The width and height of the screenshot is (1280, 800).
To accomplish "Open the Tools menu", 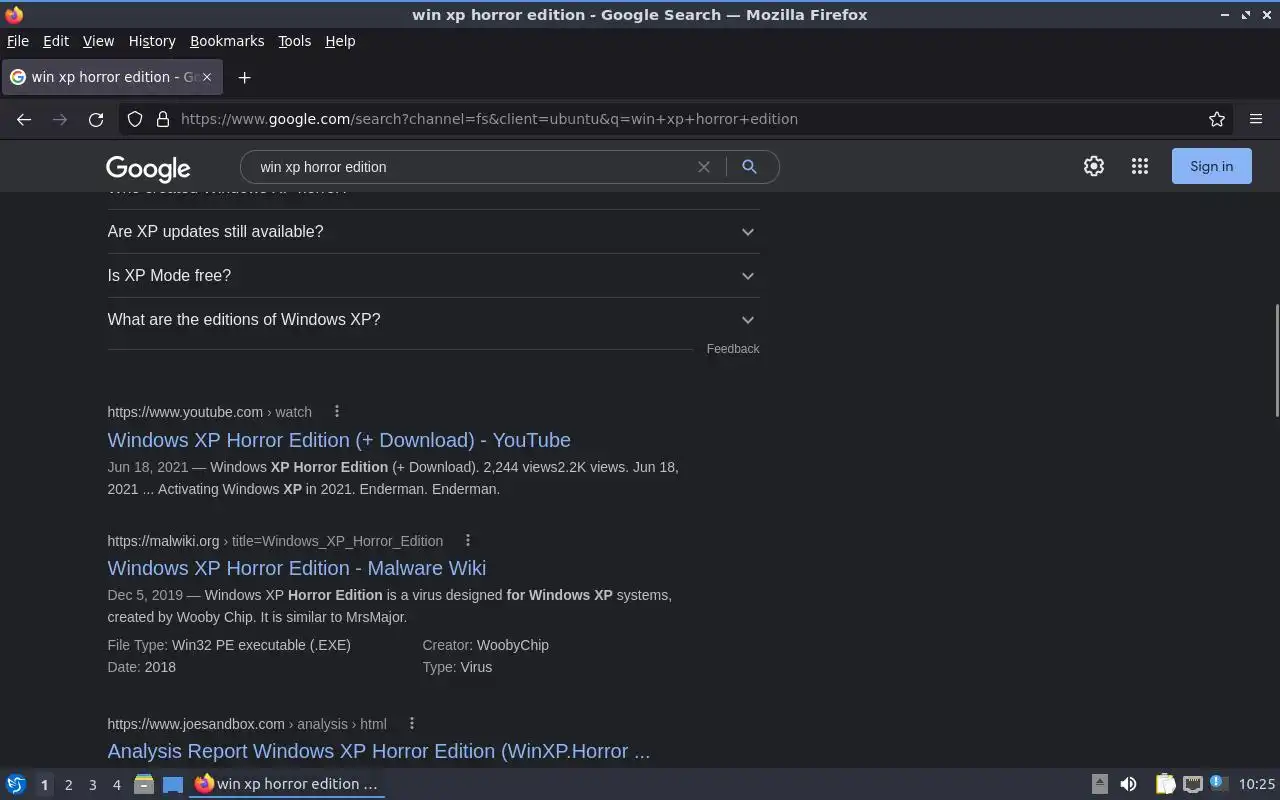I will pyautogui.click(x=294, y=41).
